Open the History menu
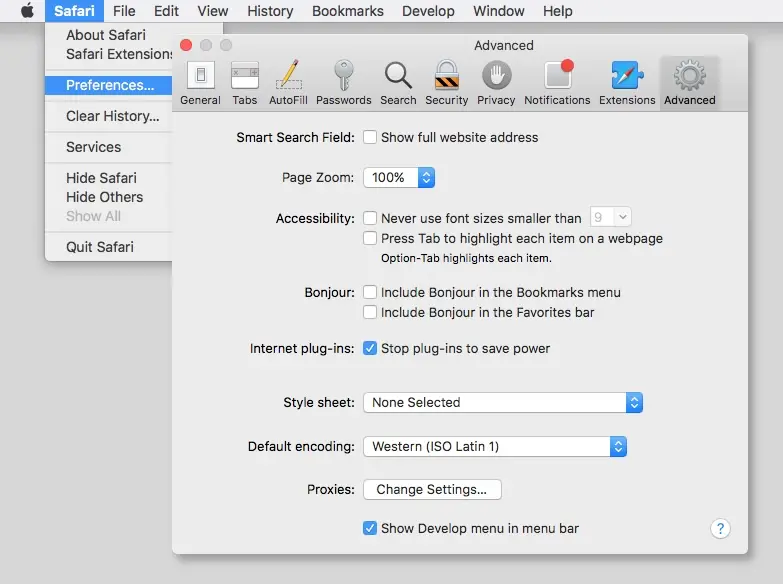 [270, 10]
